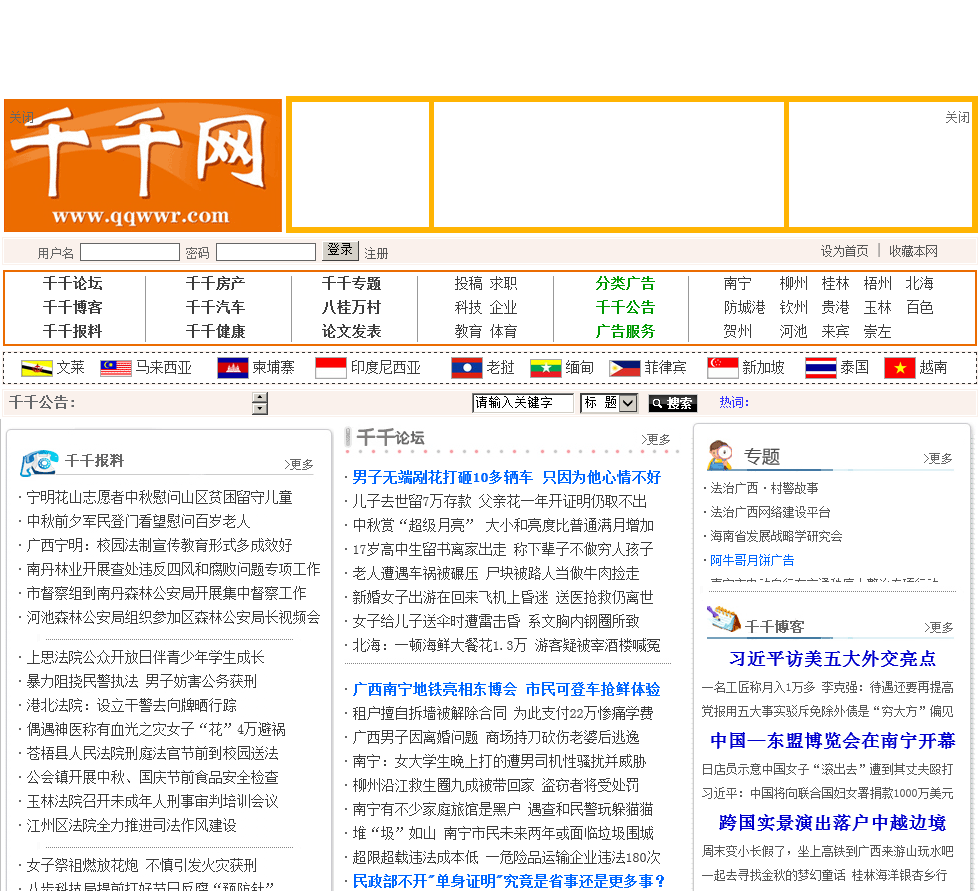Click the magnifier figure icon beside 专题

click(720, 454)
